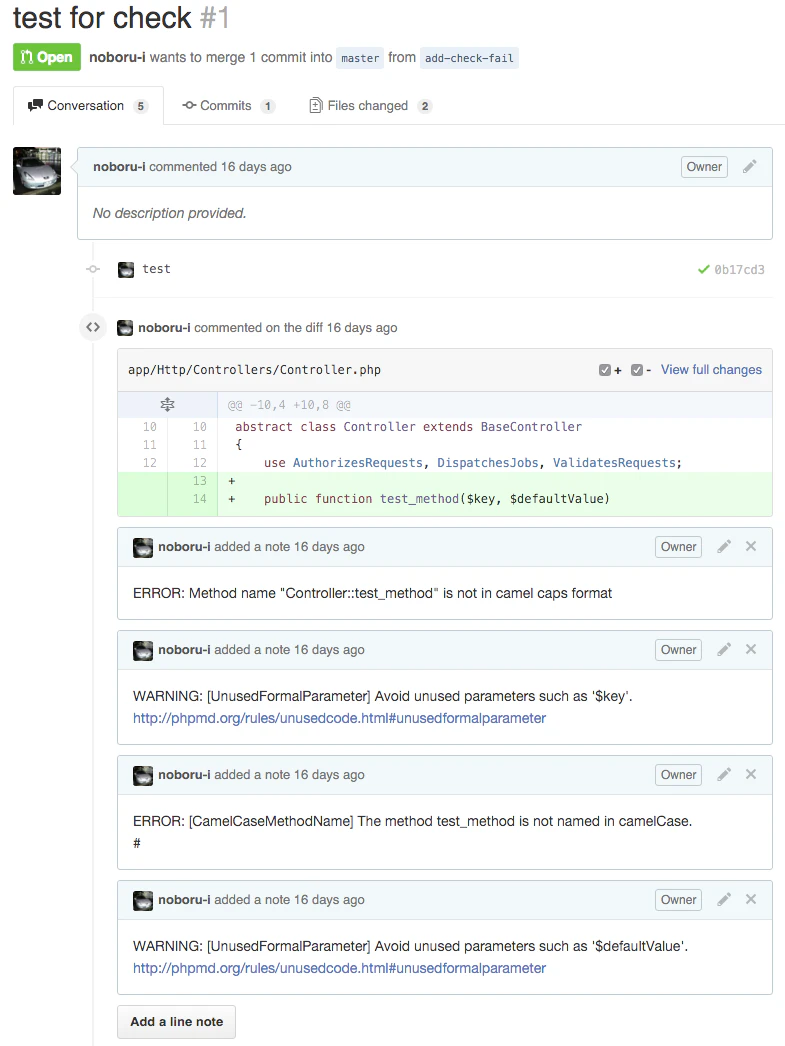
Task: Click '16 days ago' on description comment
Action: 256,167
